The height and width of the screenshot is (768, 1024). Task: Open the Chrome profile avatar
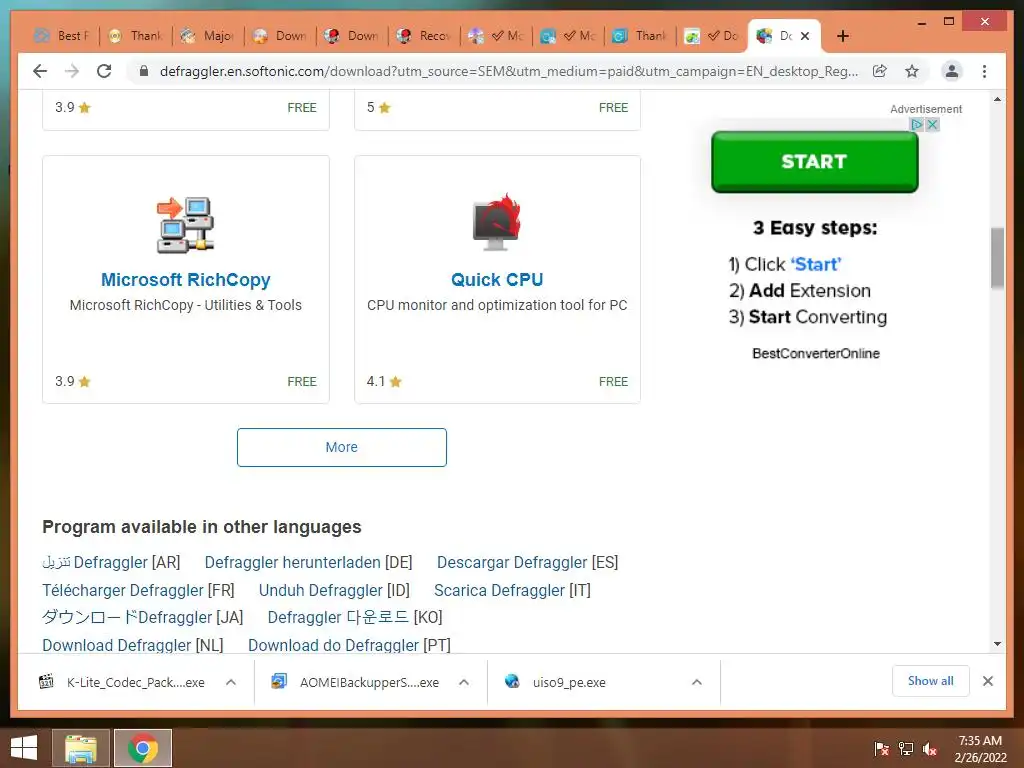[952, 71]
